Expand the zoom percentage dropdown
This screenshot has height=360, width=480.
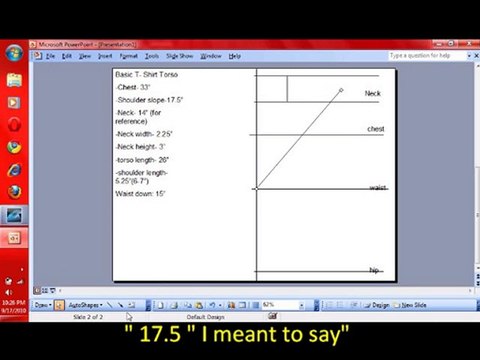pos(301,305)
